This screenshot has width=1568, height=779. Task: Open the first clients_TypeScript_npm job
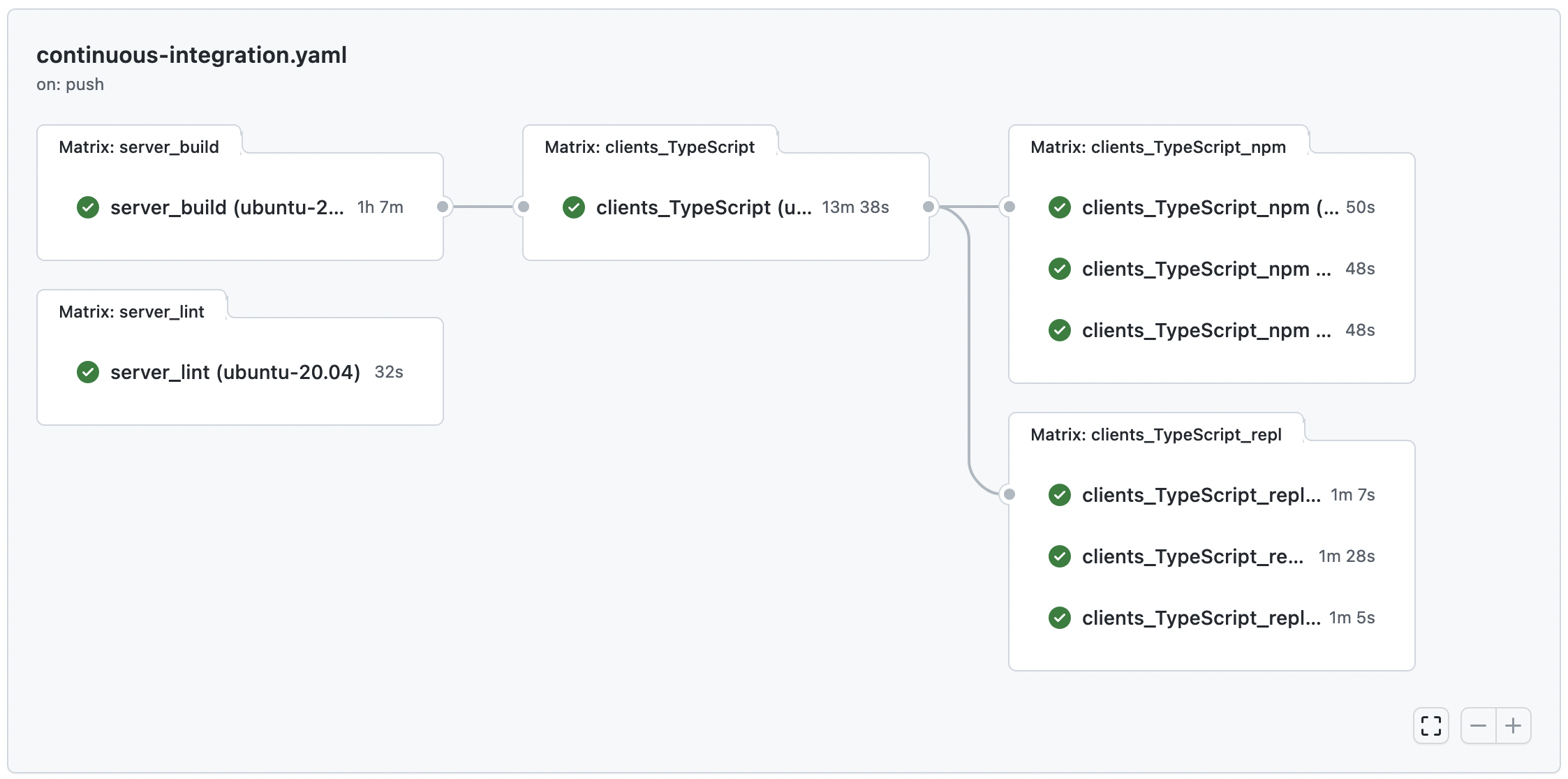pos(1209,207)
